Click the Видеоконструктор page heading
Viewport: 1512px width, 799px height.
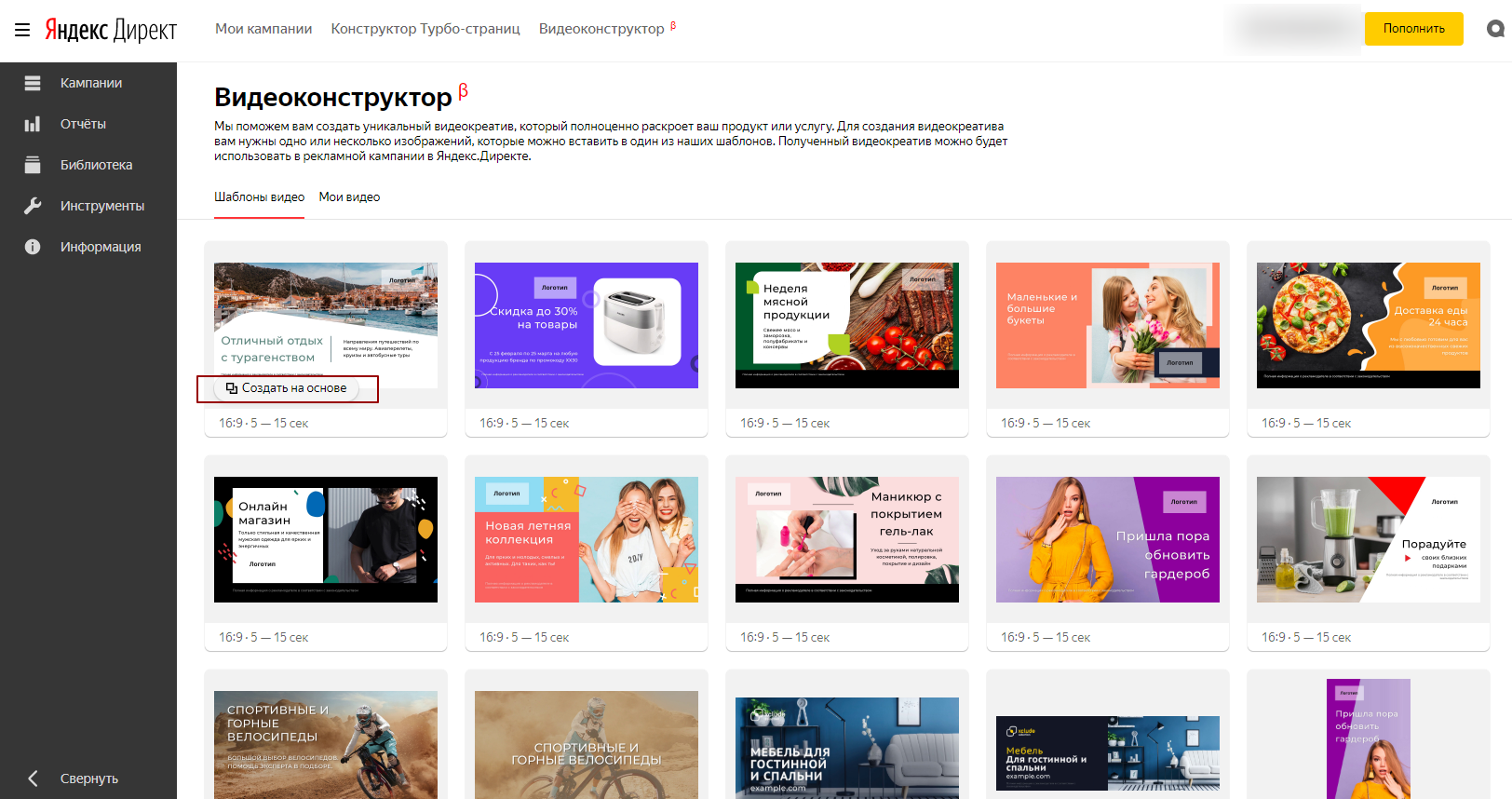pyautogui.click(x=333, y=97)
